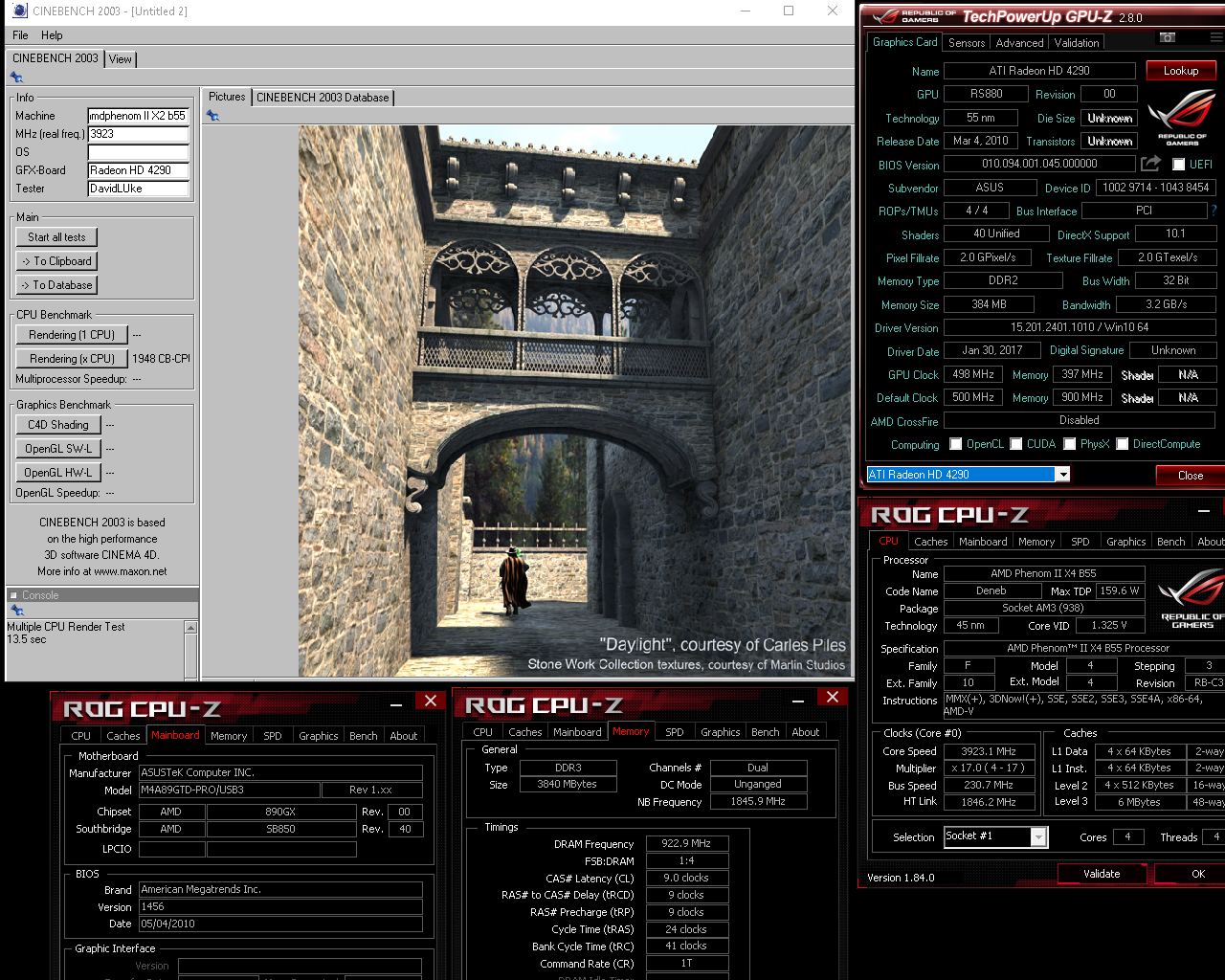Toggle the PhysX checkbox

tap(1069, 444)
